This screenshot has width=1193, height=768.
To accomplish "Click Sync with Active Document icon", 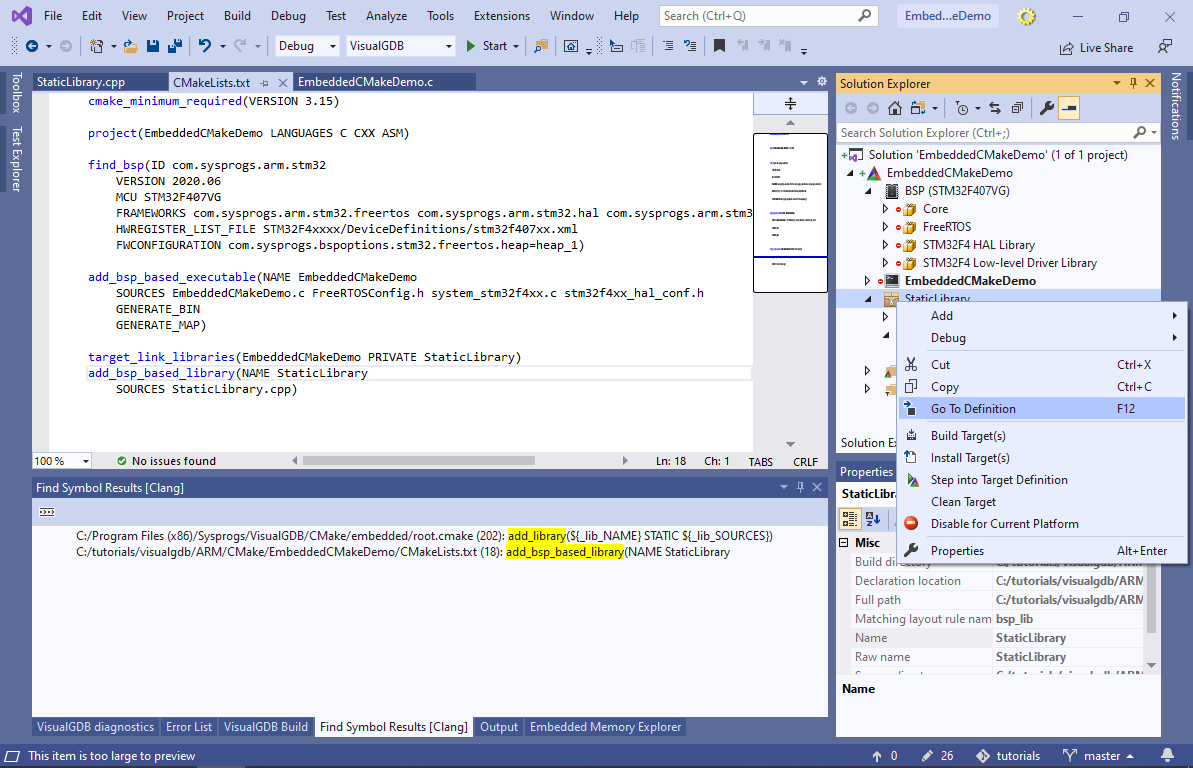I will click(x=994, y=108).
